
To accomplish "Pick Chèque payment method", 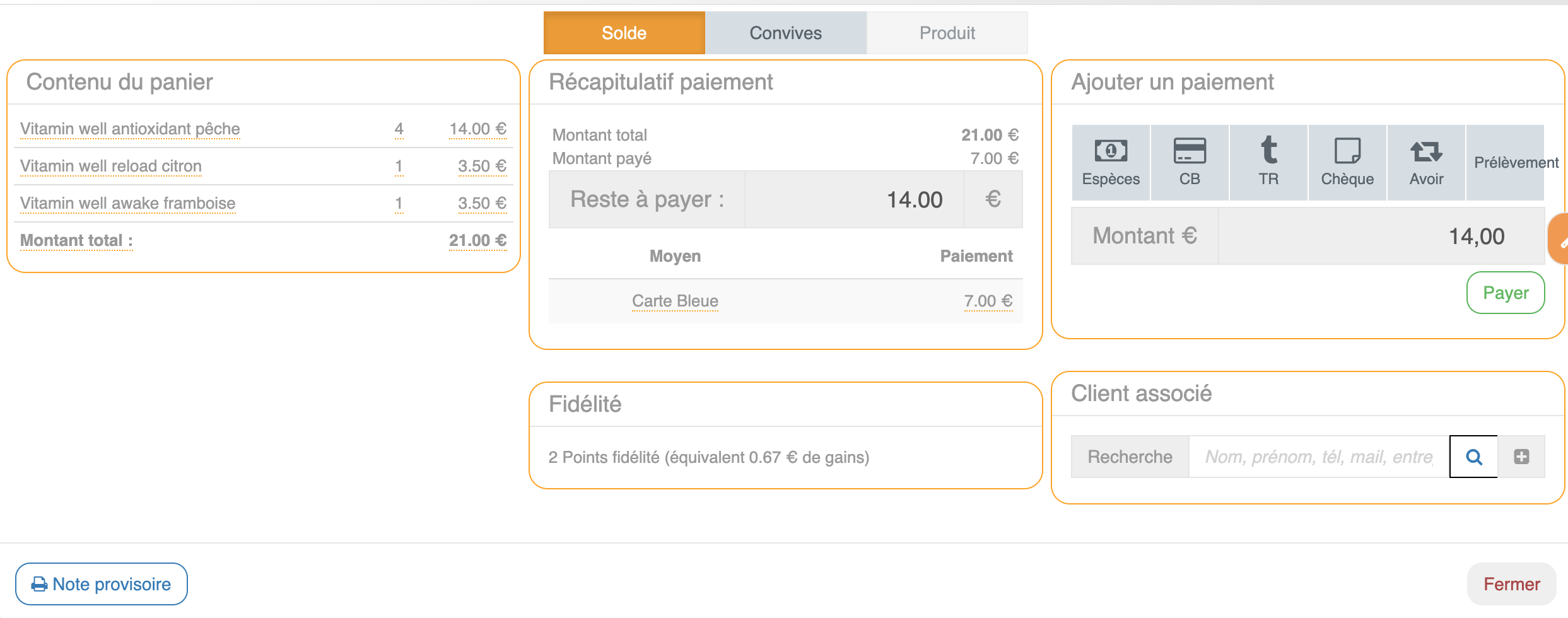I will coord(1347,163).
